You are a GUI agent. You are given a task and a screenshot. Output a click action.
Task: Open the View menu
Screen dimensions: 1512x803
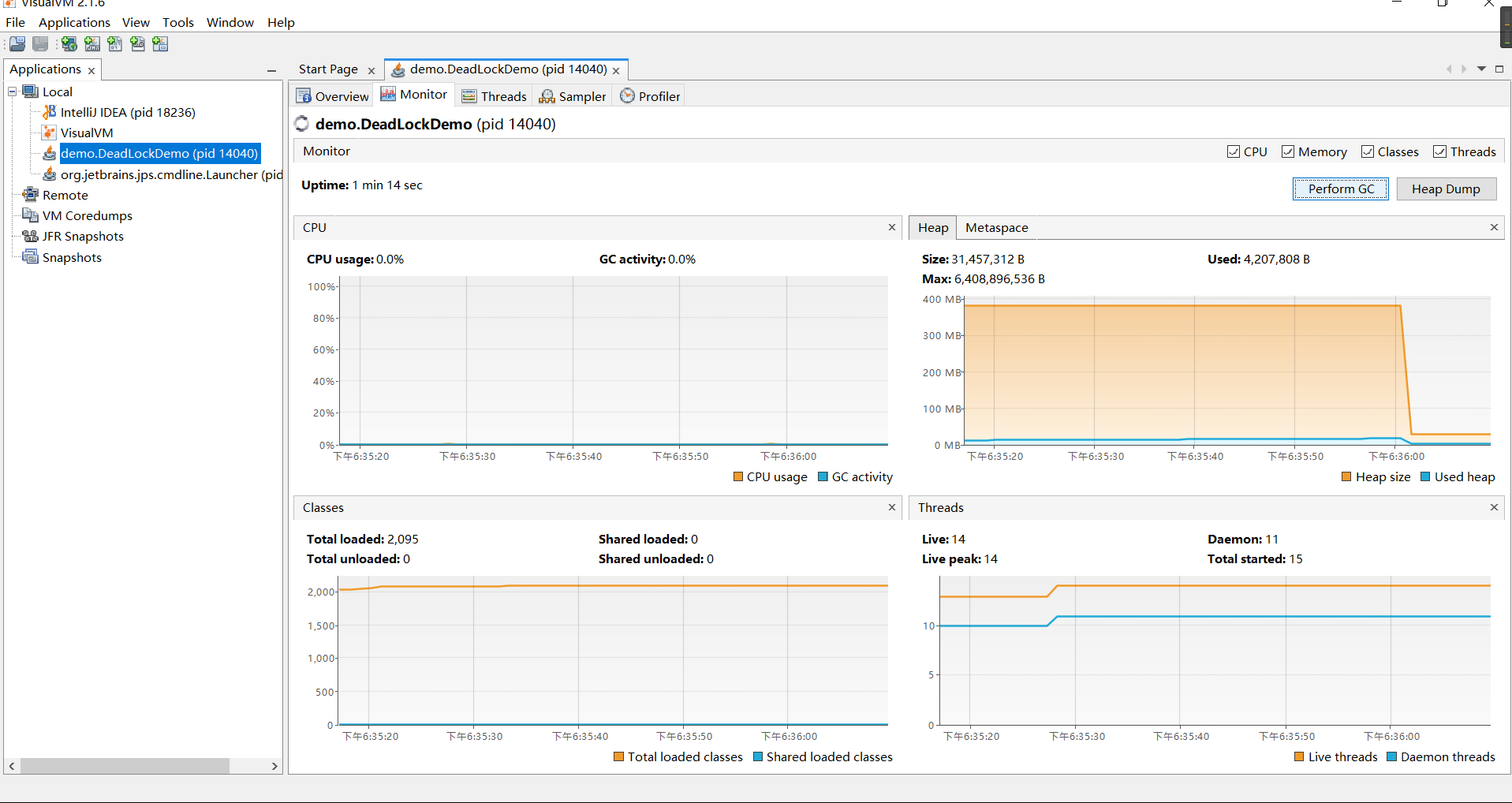(x=136, y=22)
